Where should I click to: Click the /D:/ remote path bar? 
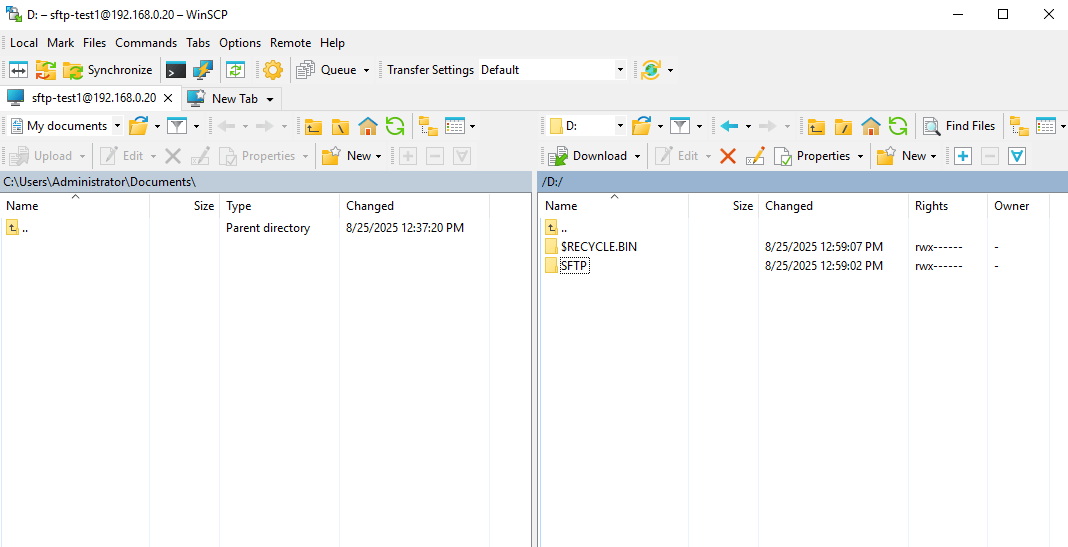[x=803, y=181]
